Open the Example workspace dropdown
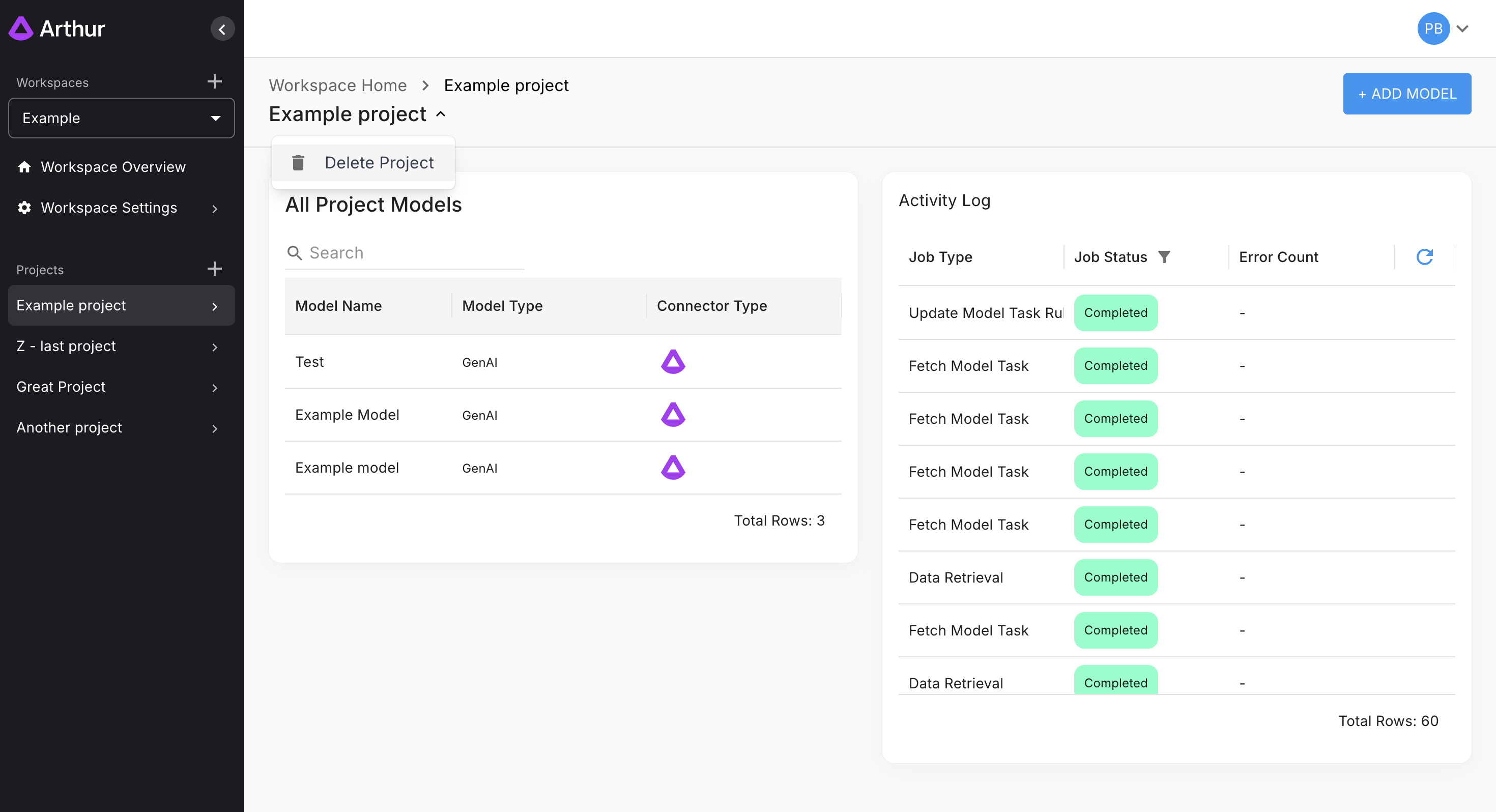 (122, 118)
